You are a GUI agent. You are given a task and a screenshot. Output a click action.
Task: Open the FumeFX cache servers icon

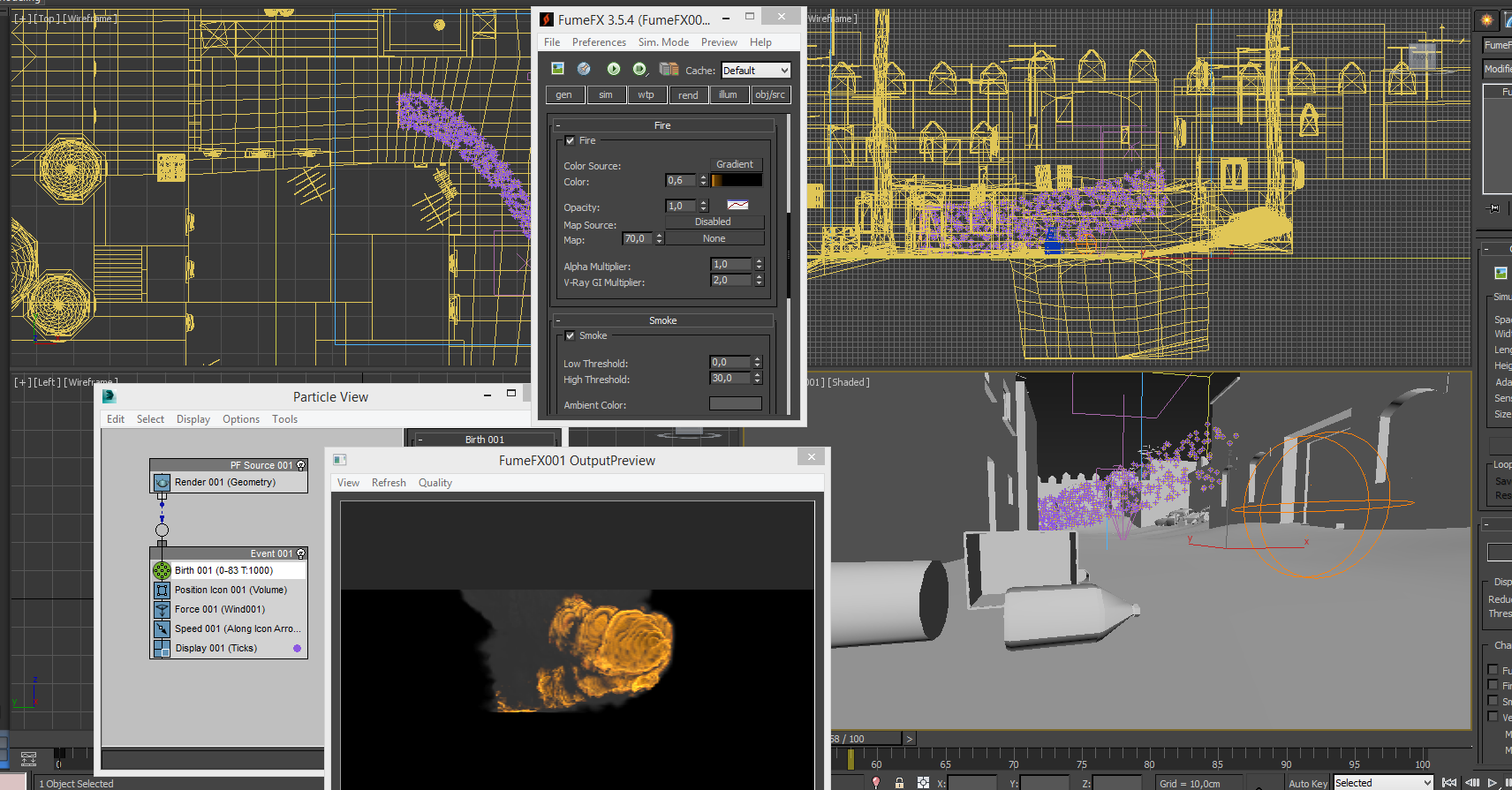[669, 69]
